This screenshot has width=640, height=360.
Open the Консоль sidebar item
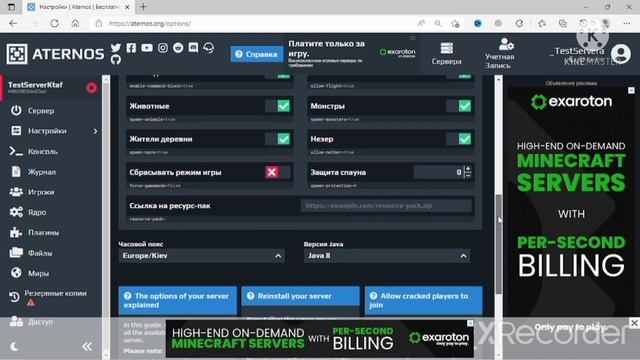click(42, 151)
